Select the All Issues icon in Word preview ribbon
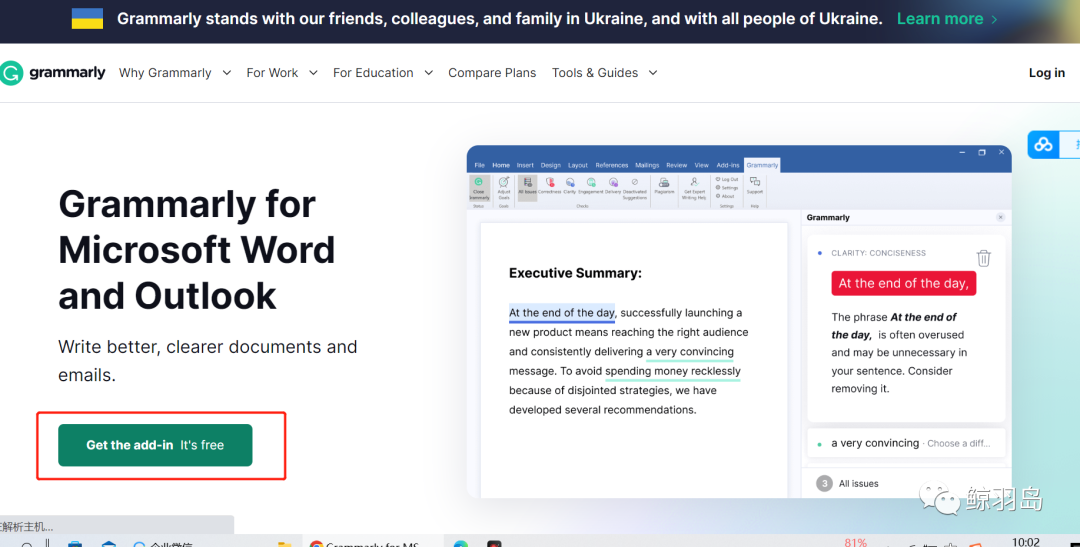Viewport: 1080px width, 547px height. 527,185
